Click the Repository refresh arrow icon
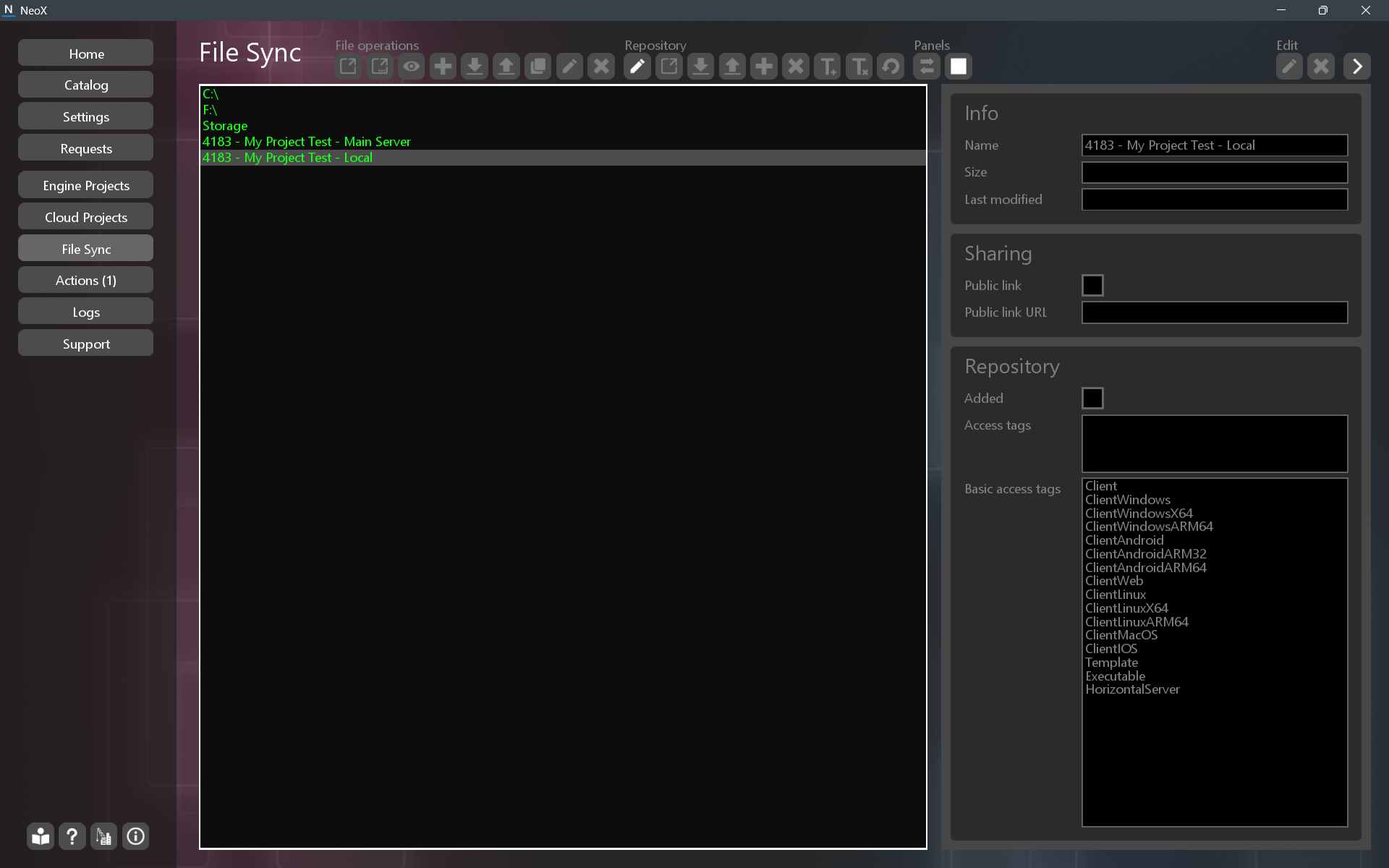 coord(891,67)
